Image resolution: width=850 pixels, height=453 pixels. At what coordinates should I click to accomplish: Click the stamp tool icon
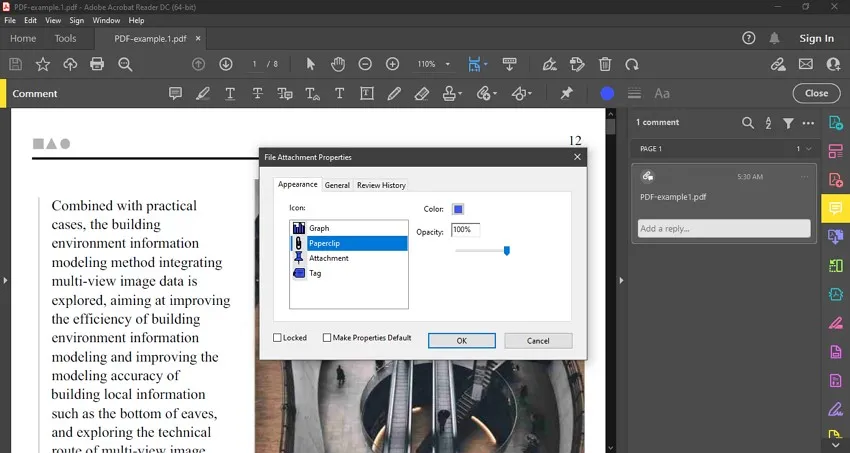(450, 93)
